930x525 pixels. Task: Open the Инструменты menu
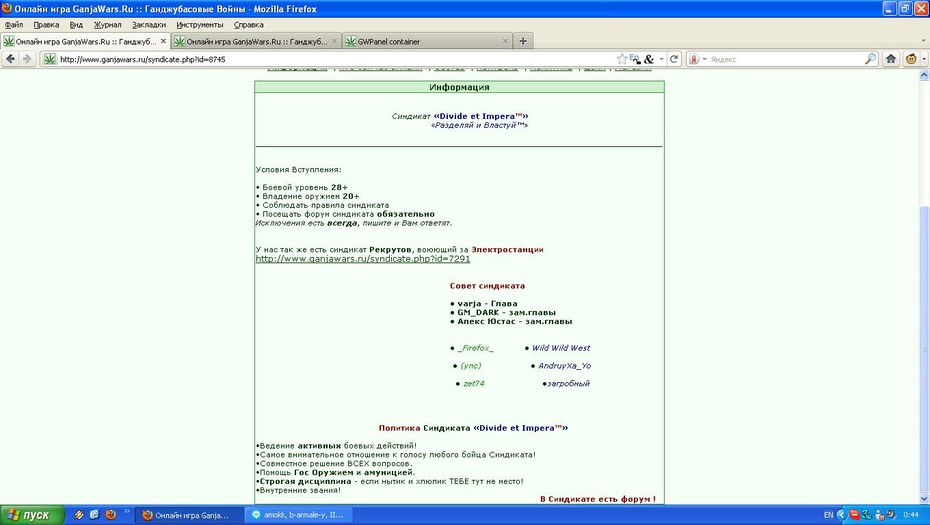pyautogui.click(x=200, y=25)
